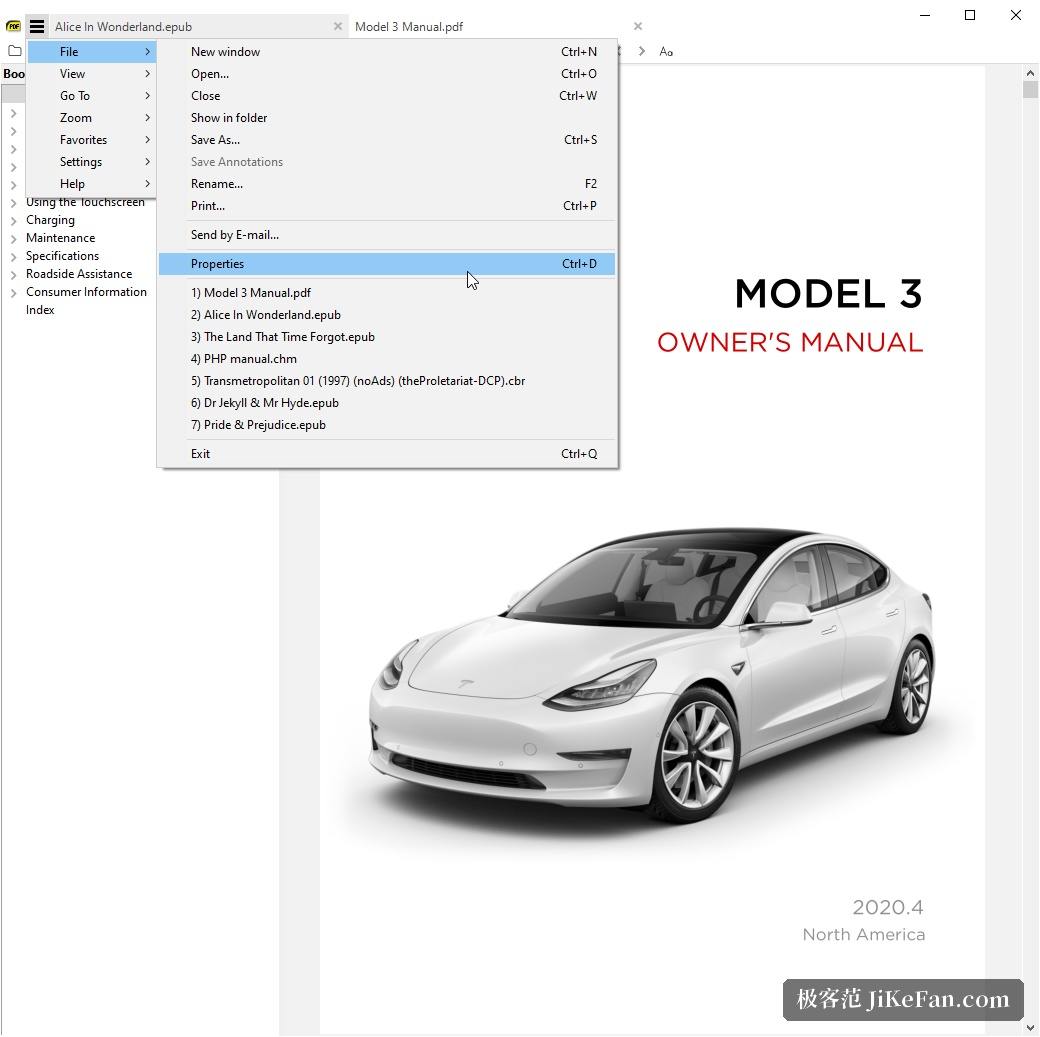Expand the Charging bookmark node
This screenshot has width=1040, height=1037.
tap(13, 220)
